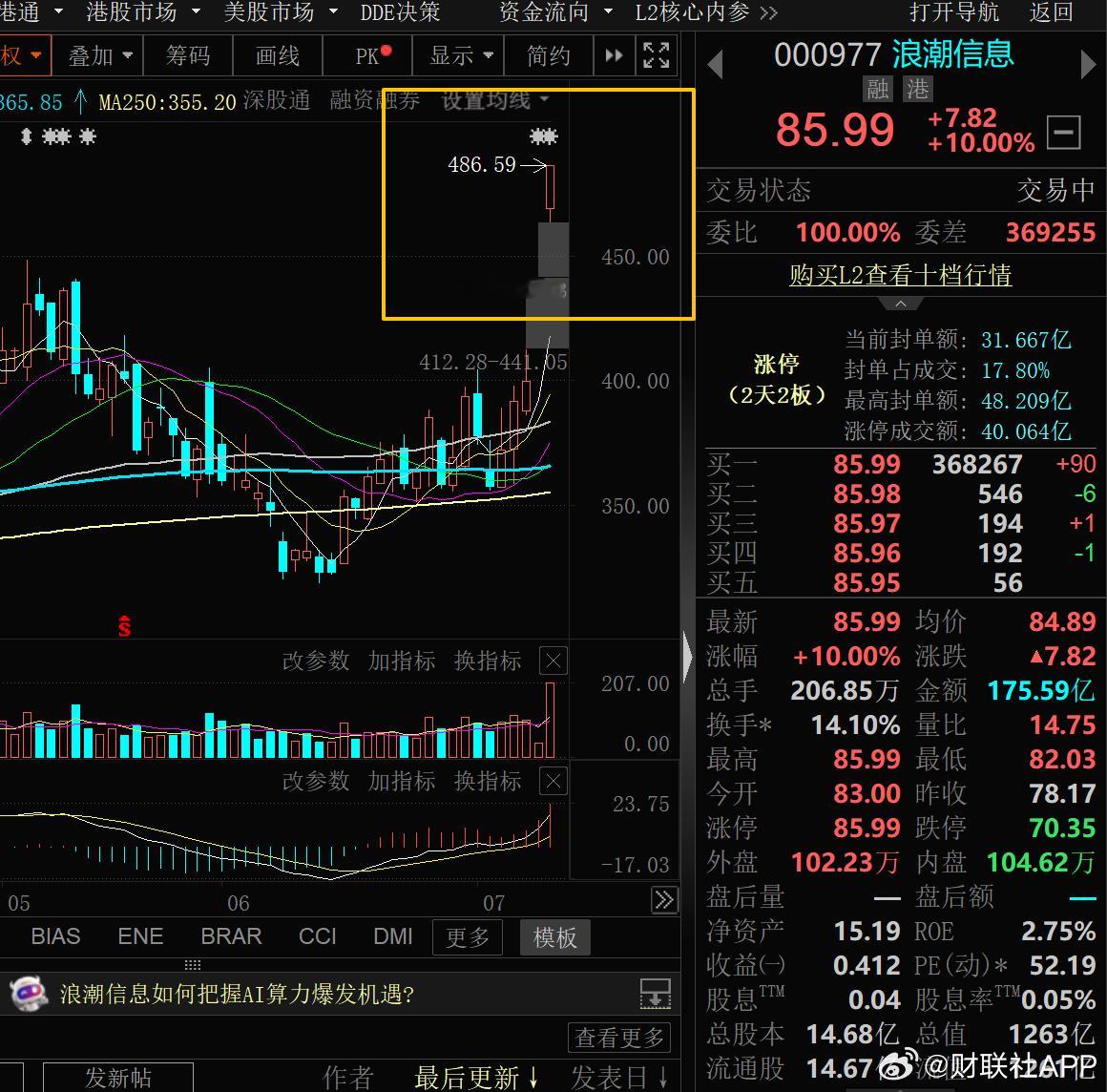Expand L2核心内参 more menu arrows

point(769,12)
